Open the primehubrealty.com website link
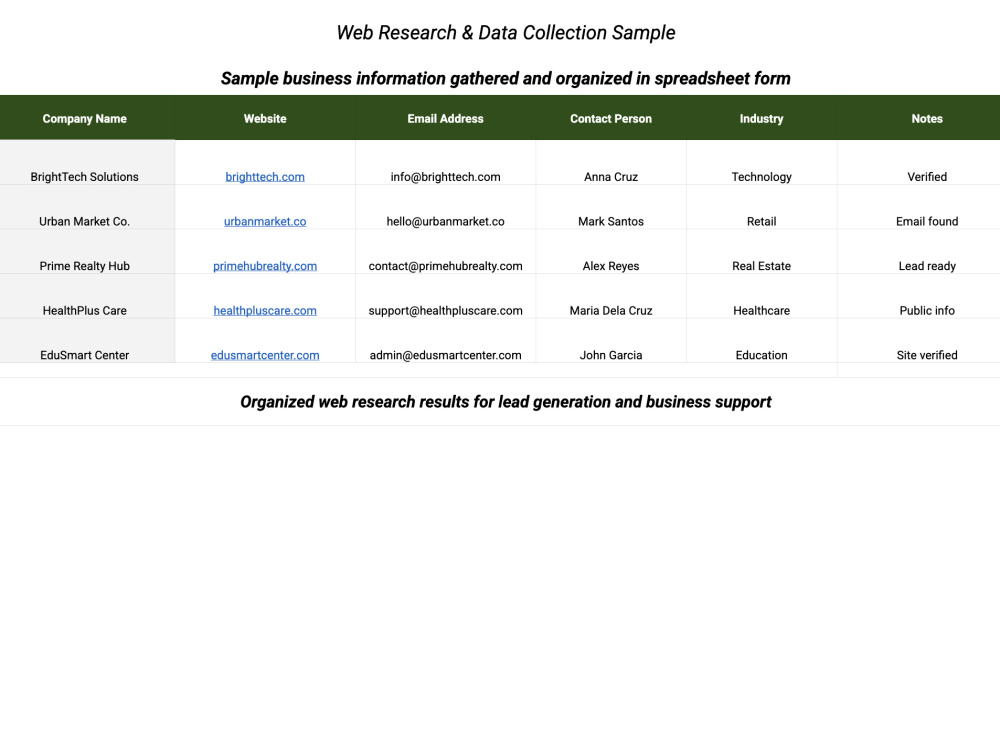 tap(265, 266)
